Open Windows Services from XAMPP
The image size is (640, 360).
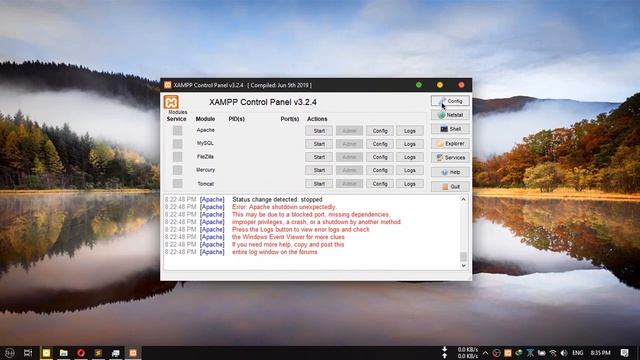pyautogui.click(x=450, y=158)
